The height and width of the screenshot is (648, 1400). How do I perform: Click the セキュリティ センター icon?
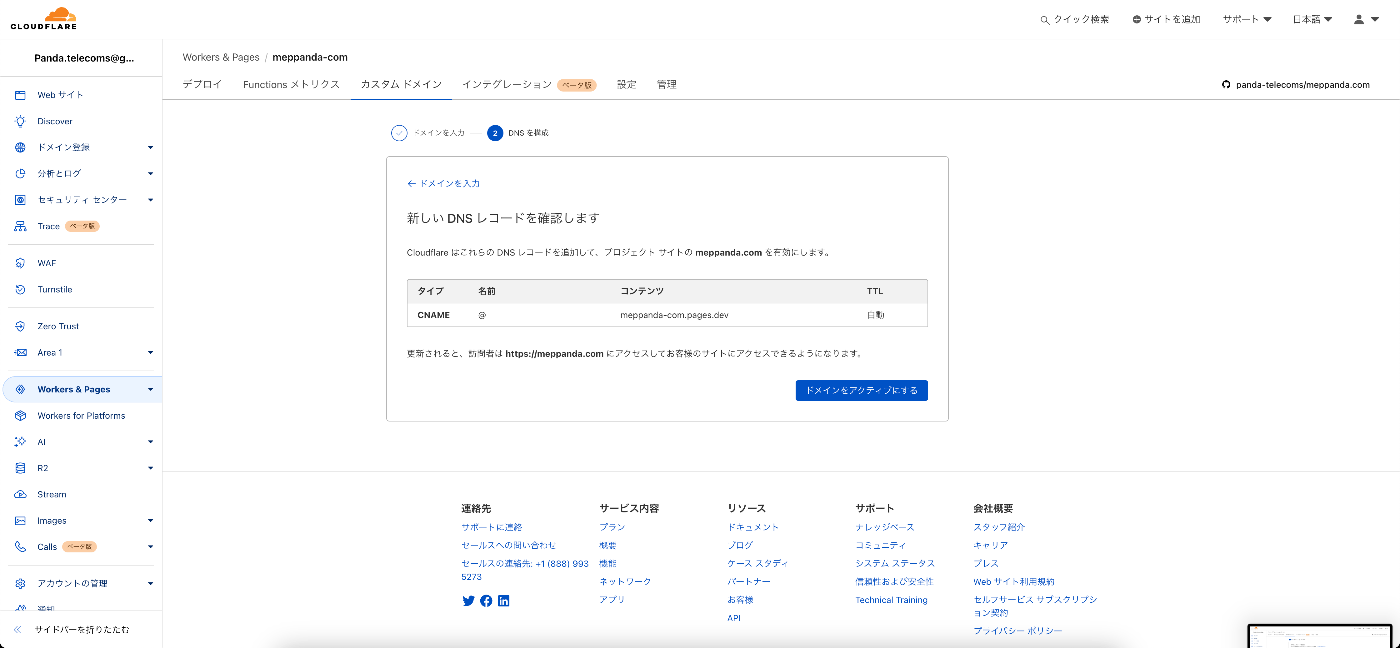tap(20, 200)
